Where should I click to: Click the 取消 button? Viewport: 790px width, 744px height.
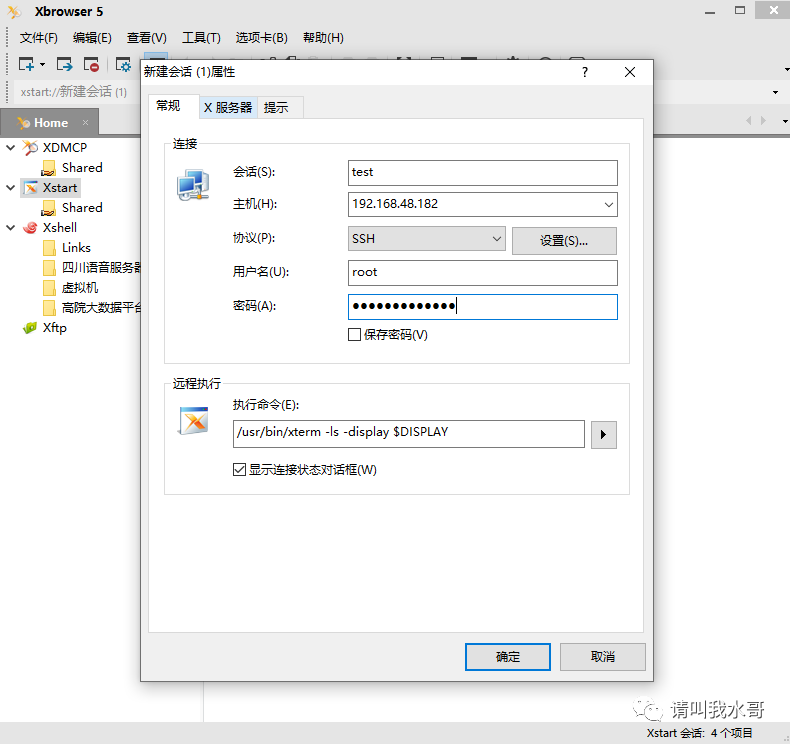[x=603, y=656]
